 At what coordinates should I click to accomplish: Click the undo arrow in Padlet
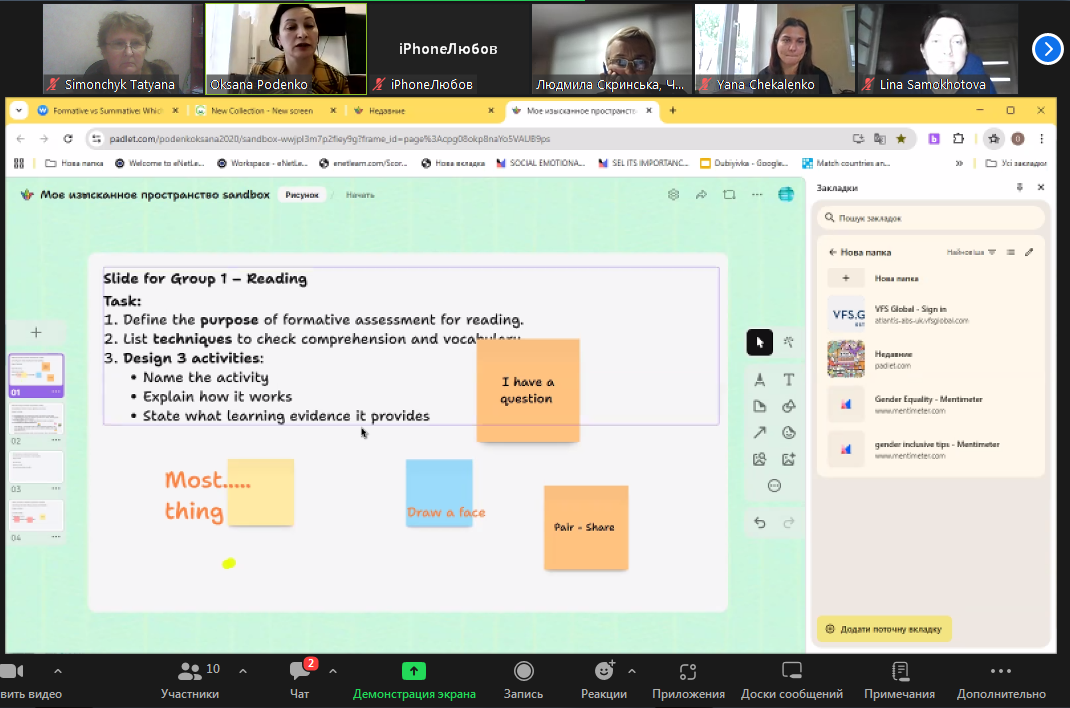coord(760,522)
